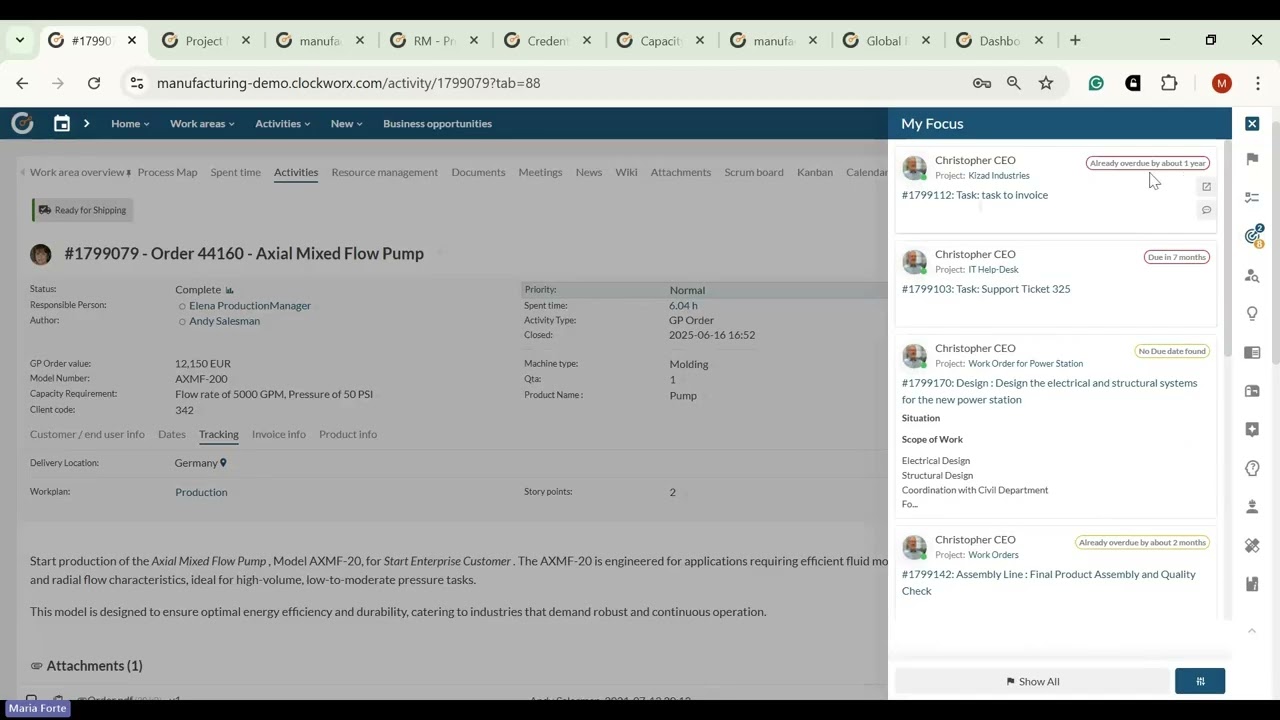
Task: Open a new browser tab with plus
Action: 1075,40
